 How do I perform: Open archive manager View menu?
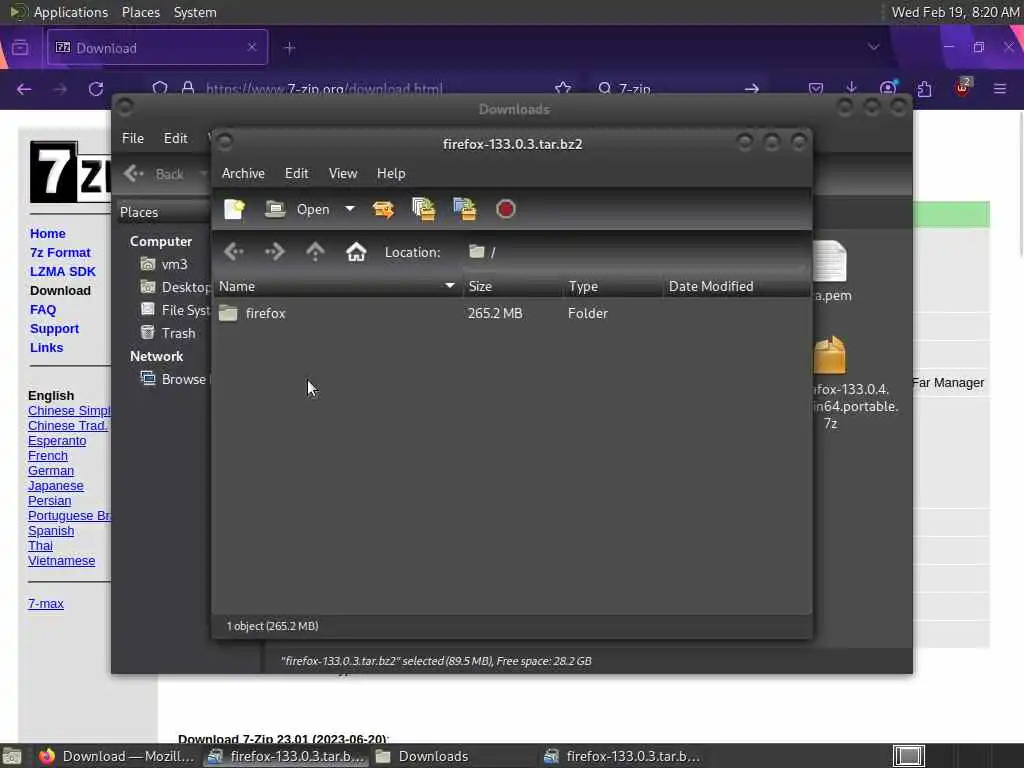pos(343,173)
